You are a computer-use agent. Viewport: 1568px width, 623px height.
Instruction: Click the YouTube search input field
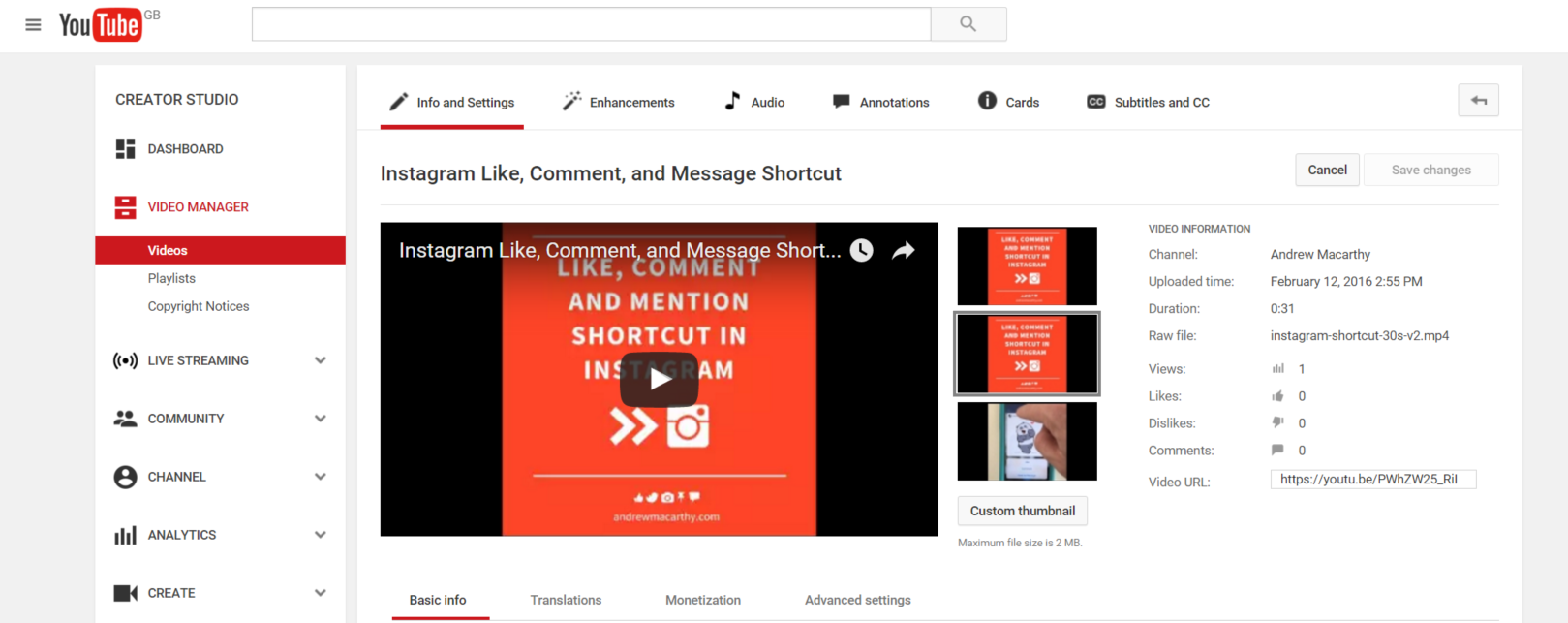point(591,24)
